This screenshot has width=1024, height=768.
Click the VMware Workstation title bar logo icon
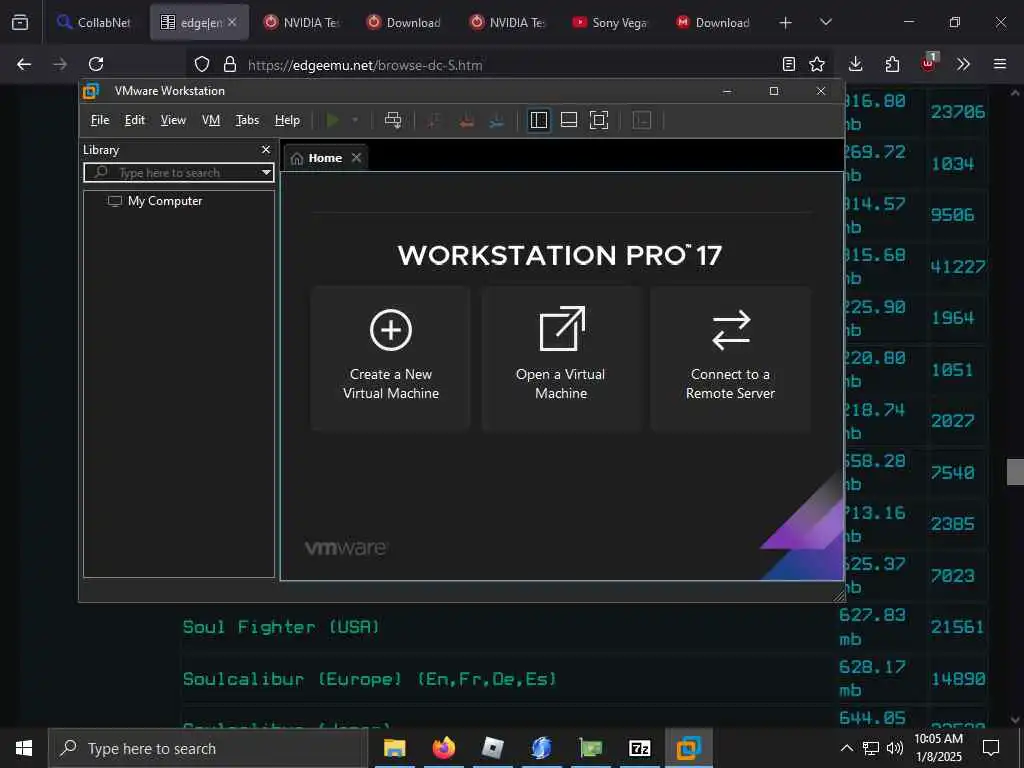coord(91,91)
